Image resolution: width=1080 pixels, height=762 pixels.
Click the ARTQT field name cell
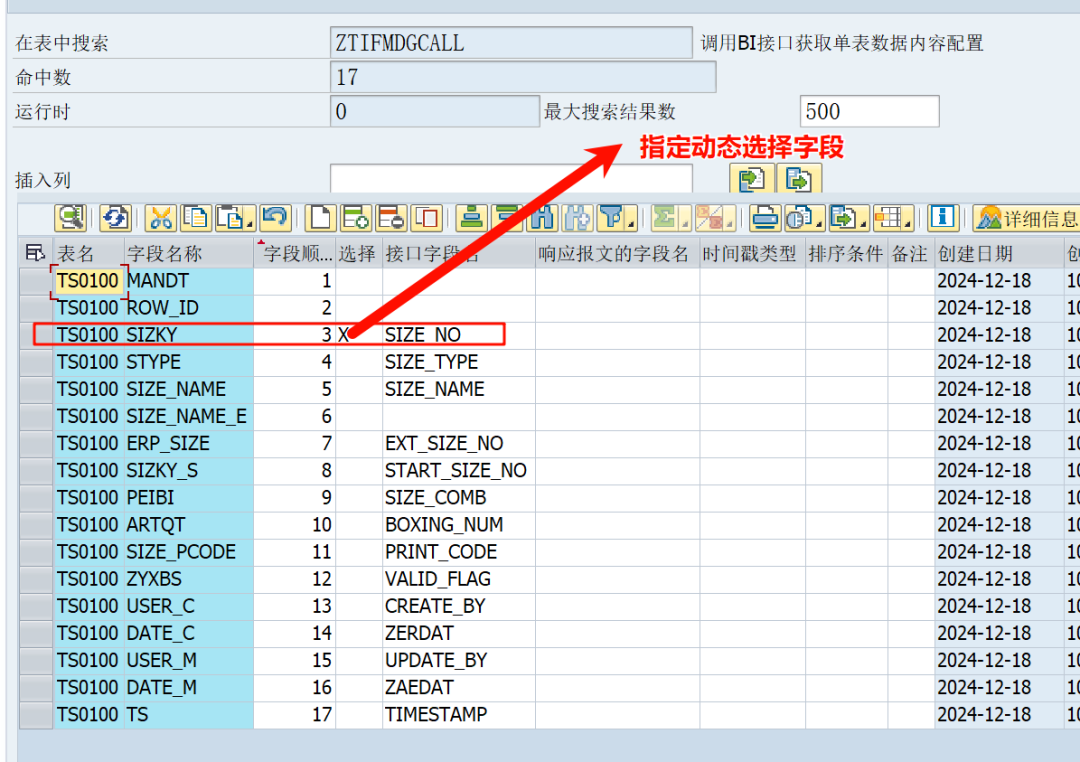[x=188, y=525]
